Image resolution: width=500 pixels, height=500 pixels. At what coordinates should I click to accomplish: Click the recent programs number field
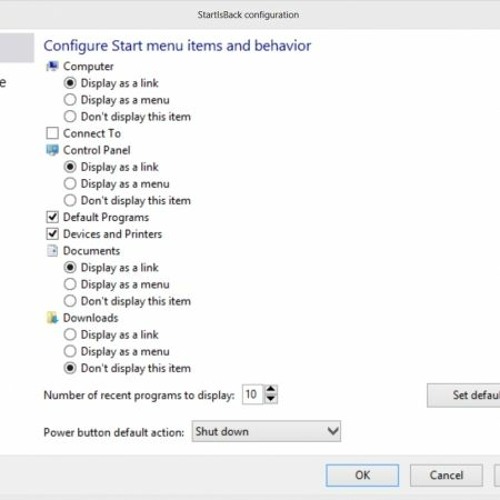point(253,394)
